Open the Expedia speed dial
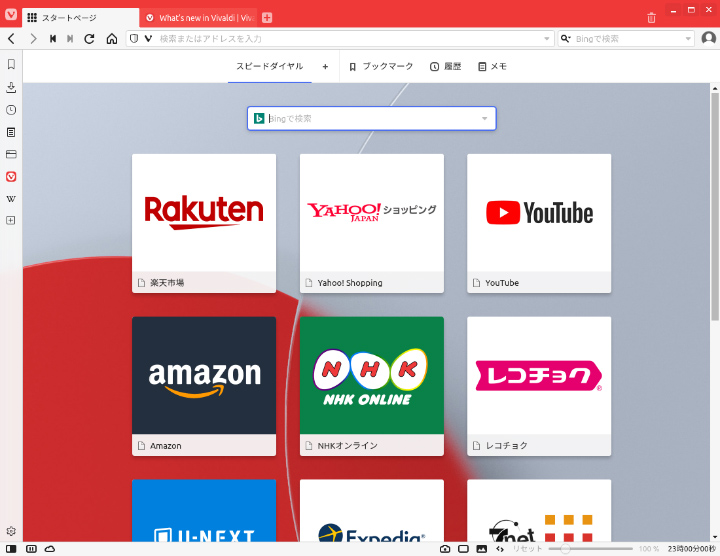Screen dimensions: 720x556 pyautogui.click(x=371, y=511)
